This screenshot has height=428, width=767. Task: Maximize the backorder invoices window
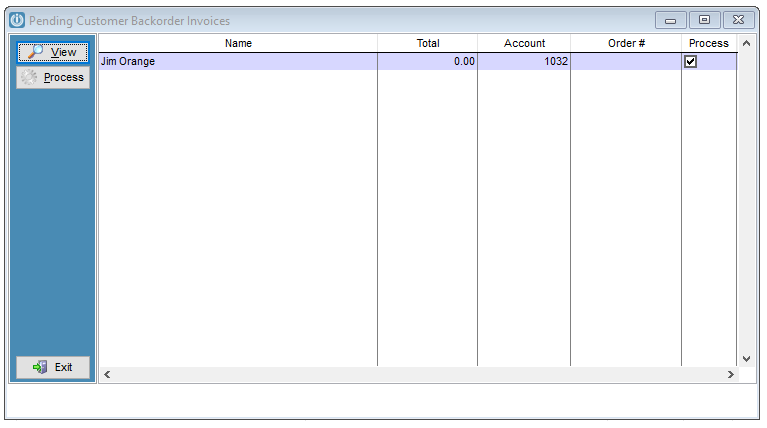[704, 20]
